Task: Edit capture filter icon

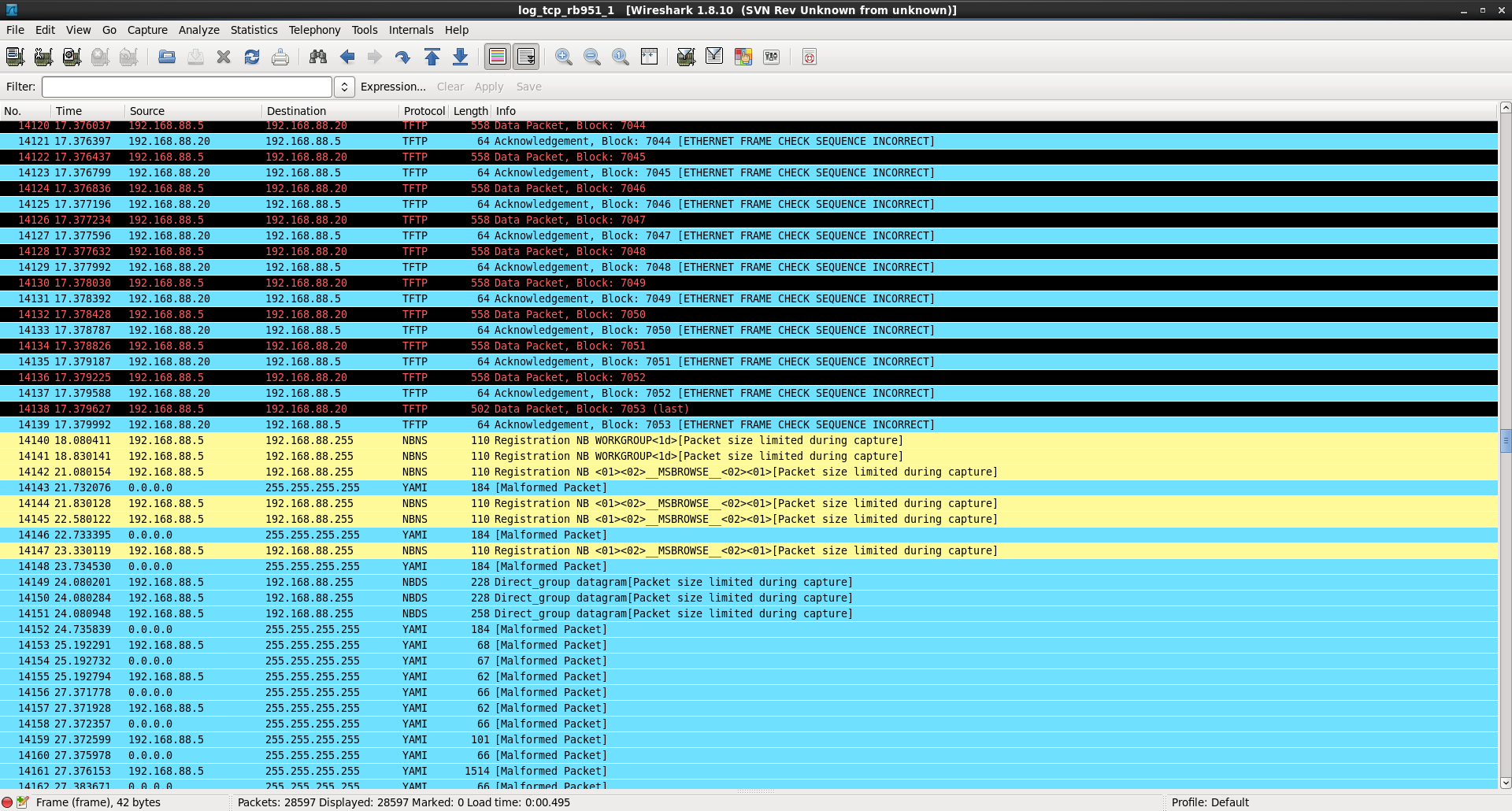Action: [686, 57]
